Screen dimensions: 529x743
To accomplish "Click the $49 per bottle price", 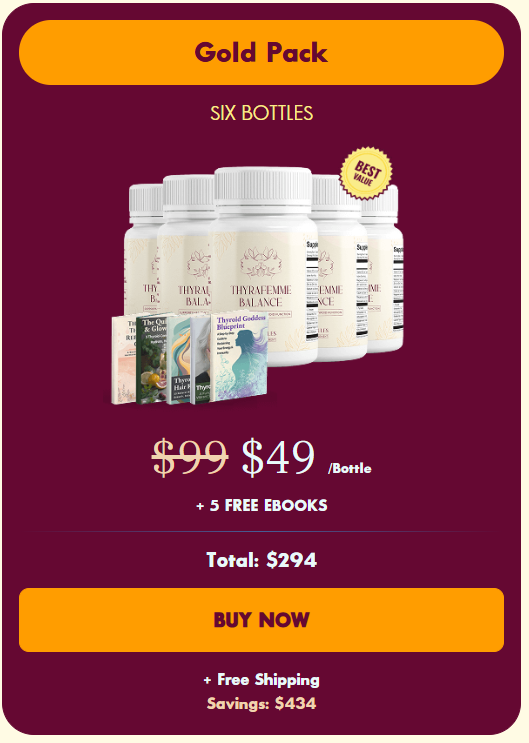I will [x=278, y=457].
